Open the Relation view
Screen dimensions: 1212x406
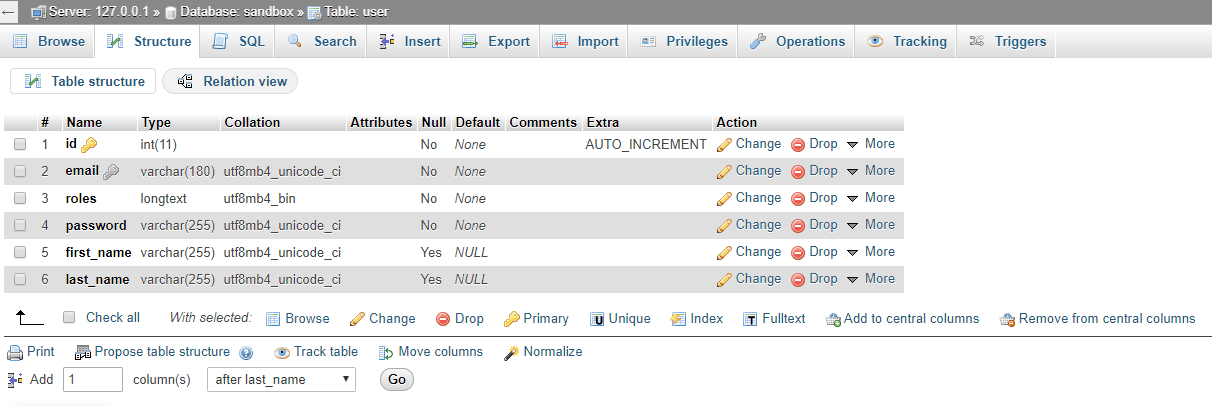coord(231,82)
